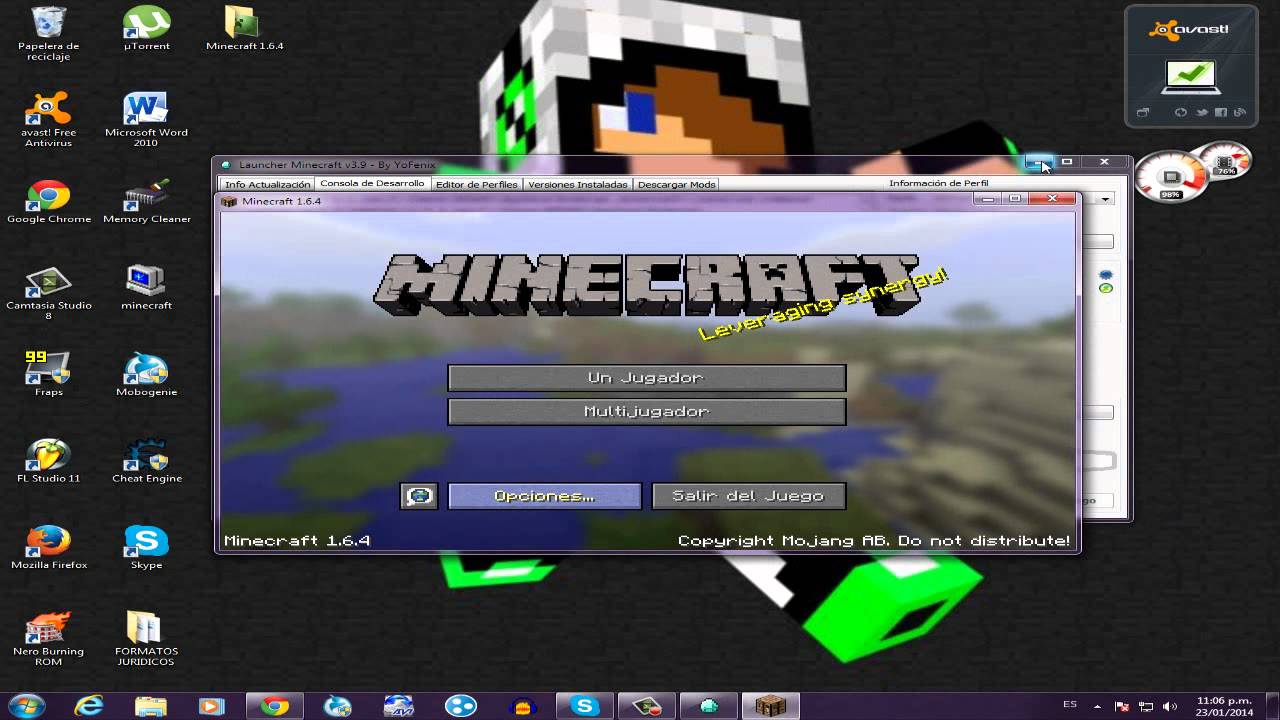Launch Mozilla Firefox desktop shortcut
This screenshot has width=1280, height=720.
coord(48,548)
